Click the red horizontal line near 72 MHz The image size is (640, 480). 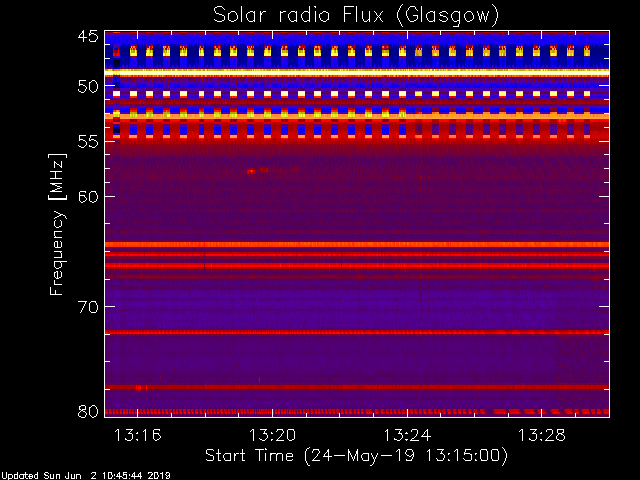[358, 332]
